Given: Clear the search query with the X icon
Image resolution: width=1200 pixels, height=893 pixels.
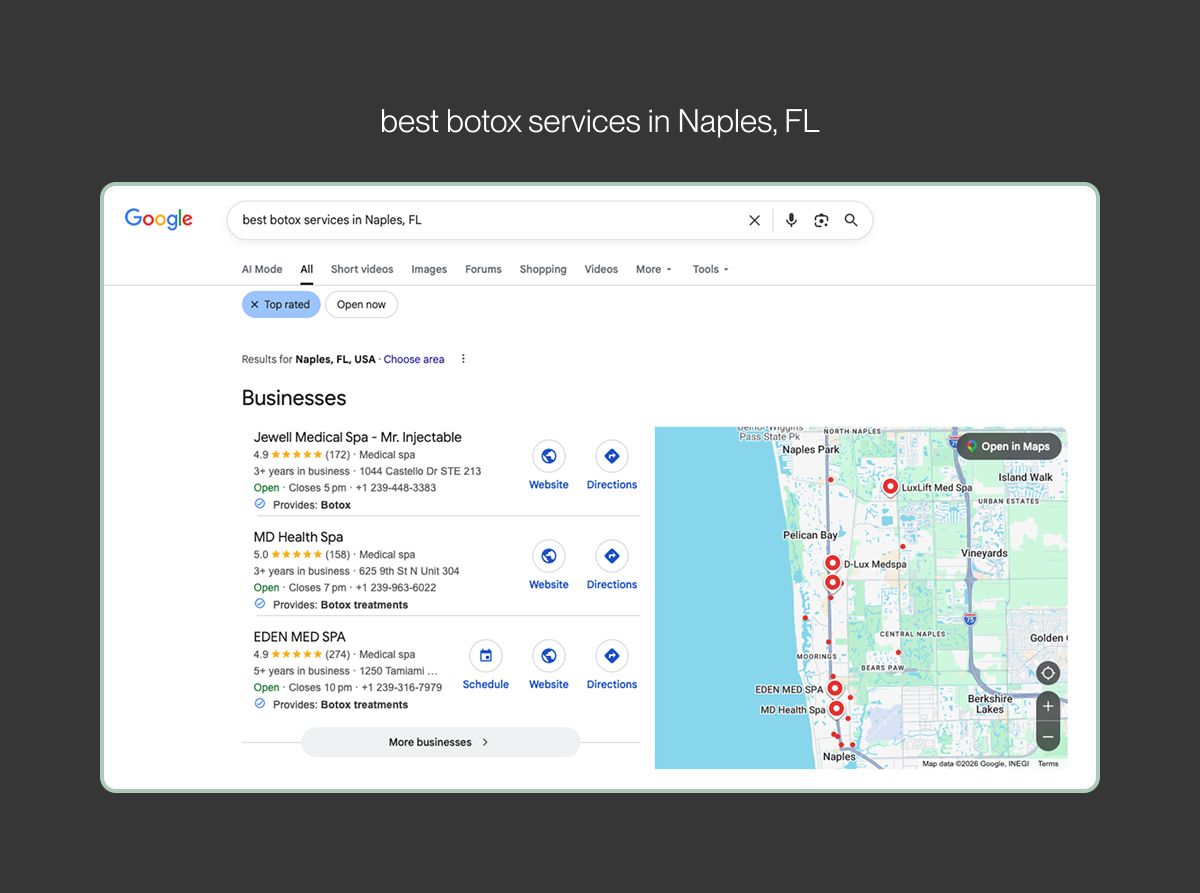Looking at the screenshot, I should [755, 220].
